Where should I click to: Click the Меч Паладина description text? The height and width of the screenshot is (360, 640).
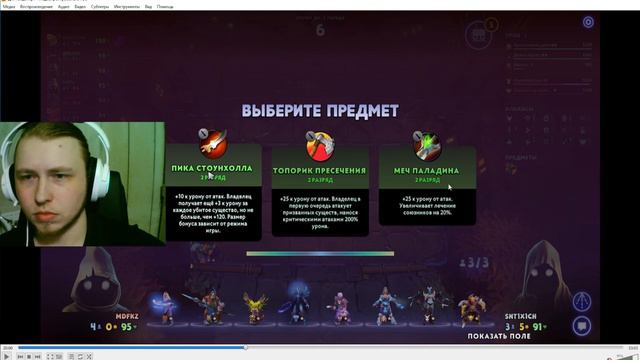(x=427, y=206)
